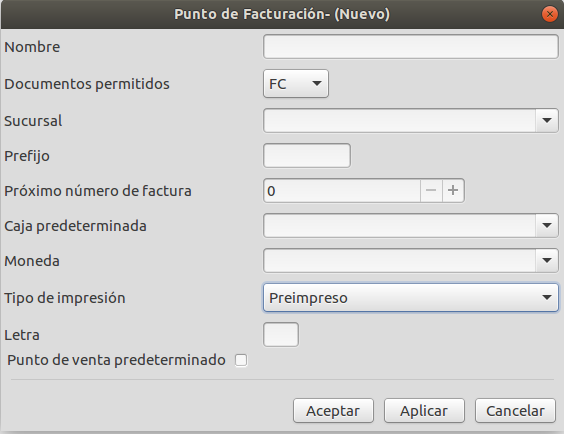
Task: Enable Punto de venta predeterminado checkbox
Action: click(241, 360)
